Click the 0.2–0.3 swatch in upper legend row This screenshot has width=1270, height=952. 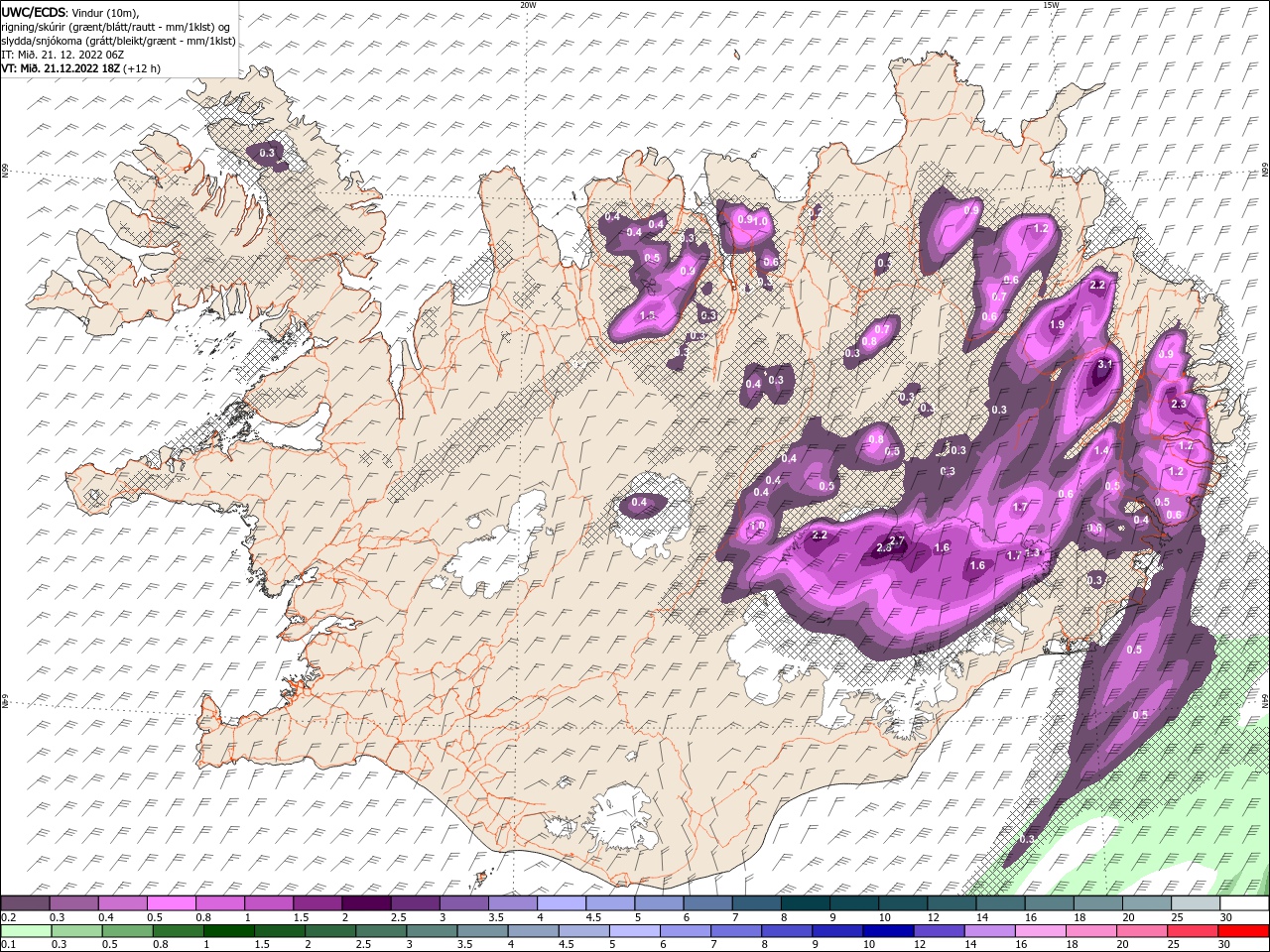tap(25, 902)
